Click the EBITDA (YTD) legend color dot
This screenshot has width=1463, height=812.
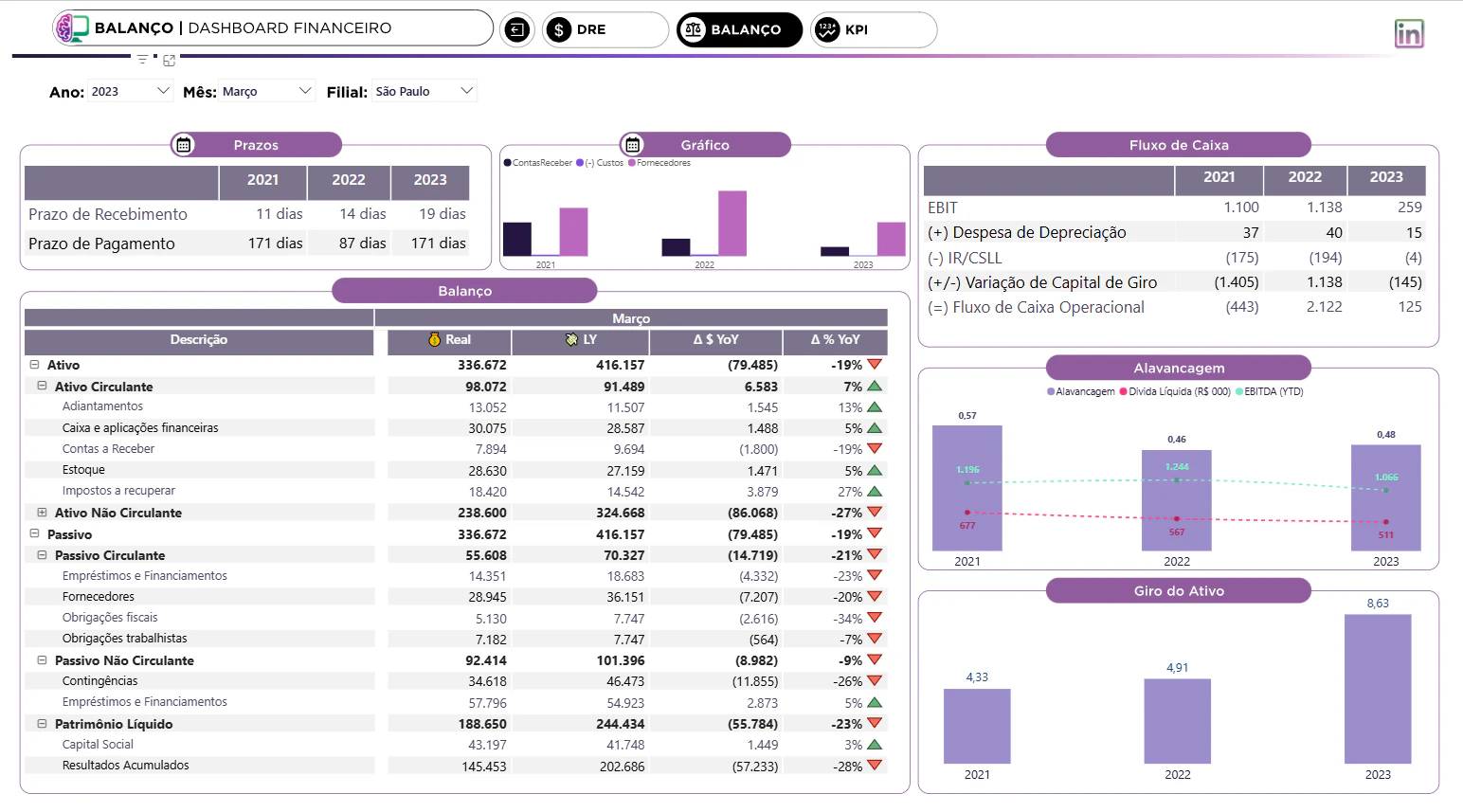coord(1239,391)
